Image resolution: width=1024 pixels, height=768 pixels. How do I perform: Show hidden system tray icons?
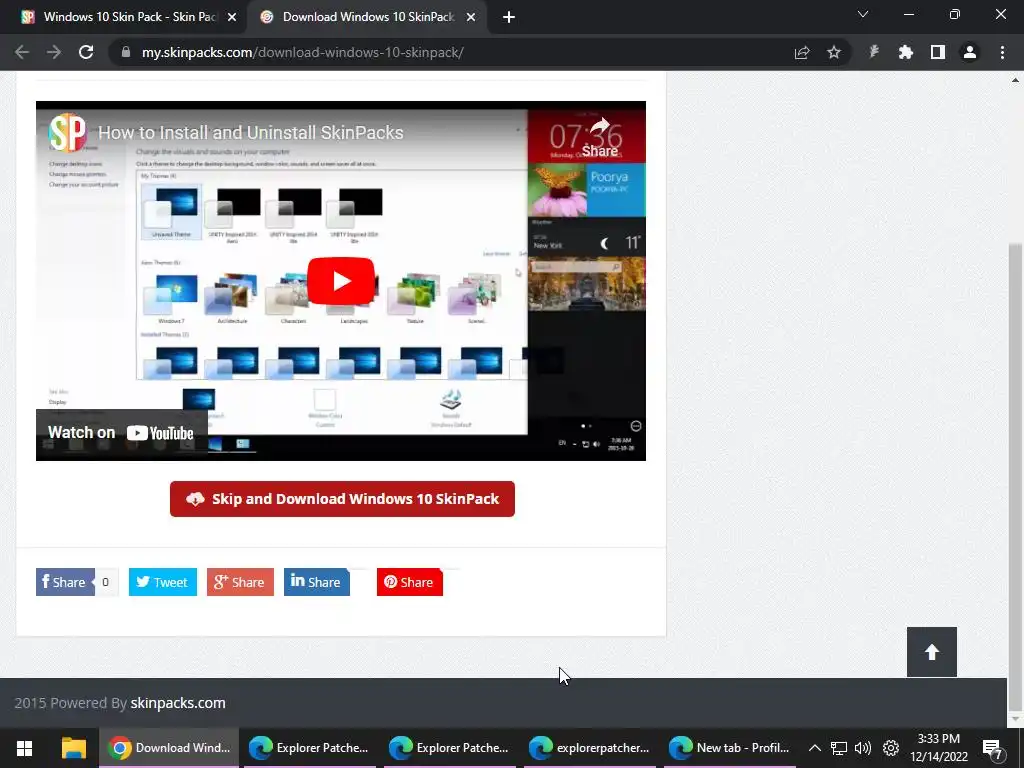(x=814, y=748)
